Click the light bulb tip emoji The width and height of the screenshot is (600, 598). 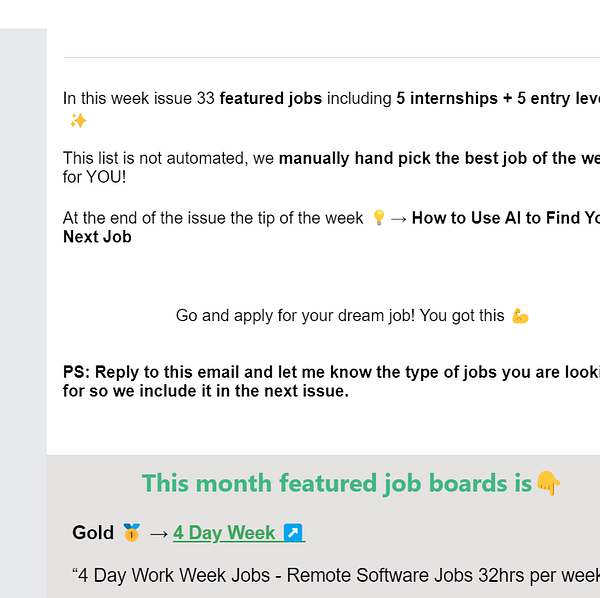tap(379, 218)
